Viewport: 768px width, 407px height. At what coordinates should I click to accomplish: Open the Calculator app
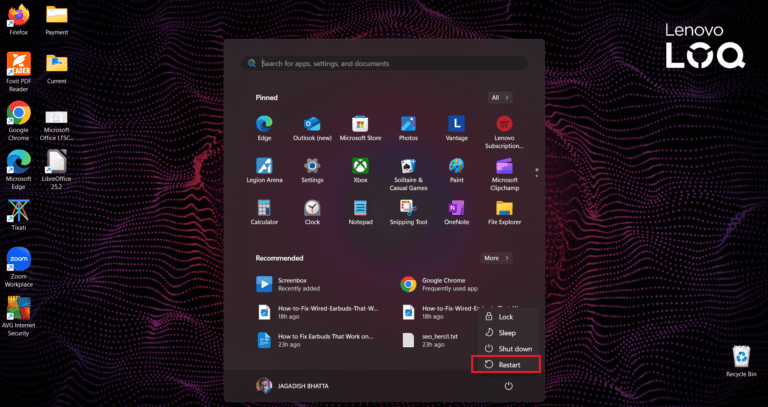point(264,213)
